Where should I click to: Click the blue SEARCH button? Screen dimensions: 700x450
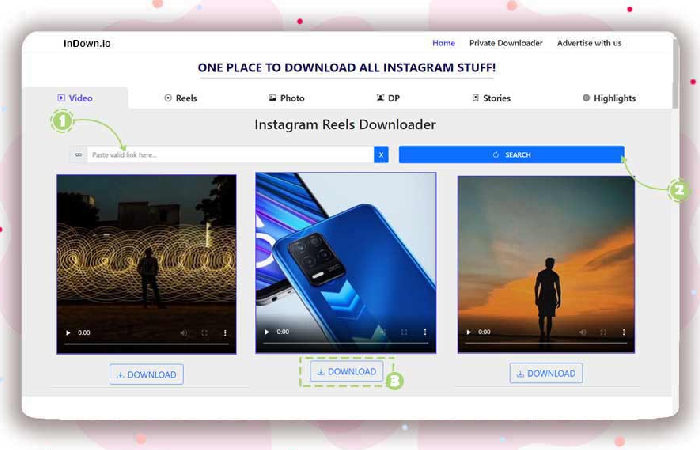(x=512, y=154)
